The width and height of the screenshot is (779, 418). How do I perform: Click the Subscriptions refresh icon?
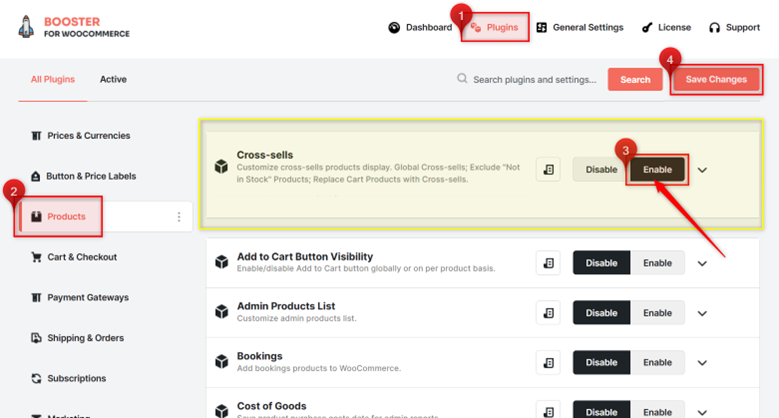(x=36, y=378)
